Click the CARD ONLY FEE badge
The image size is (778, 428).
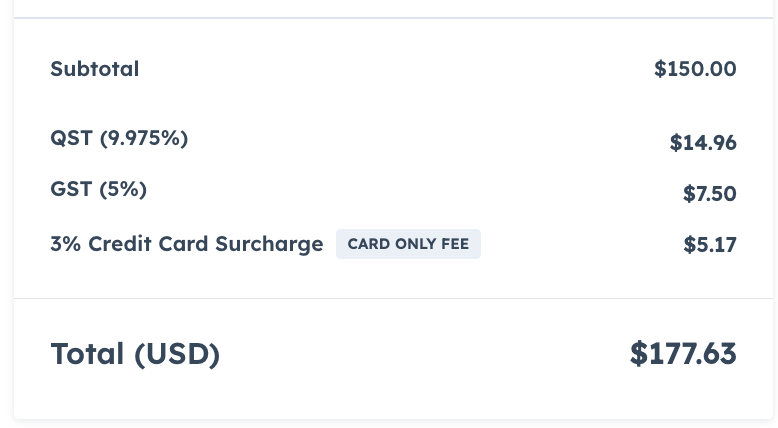(408, 244)
